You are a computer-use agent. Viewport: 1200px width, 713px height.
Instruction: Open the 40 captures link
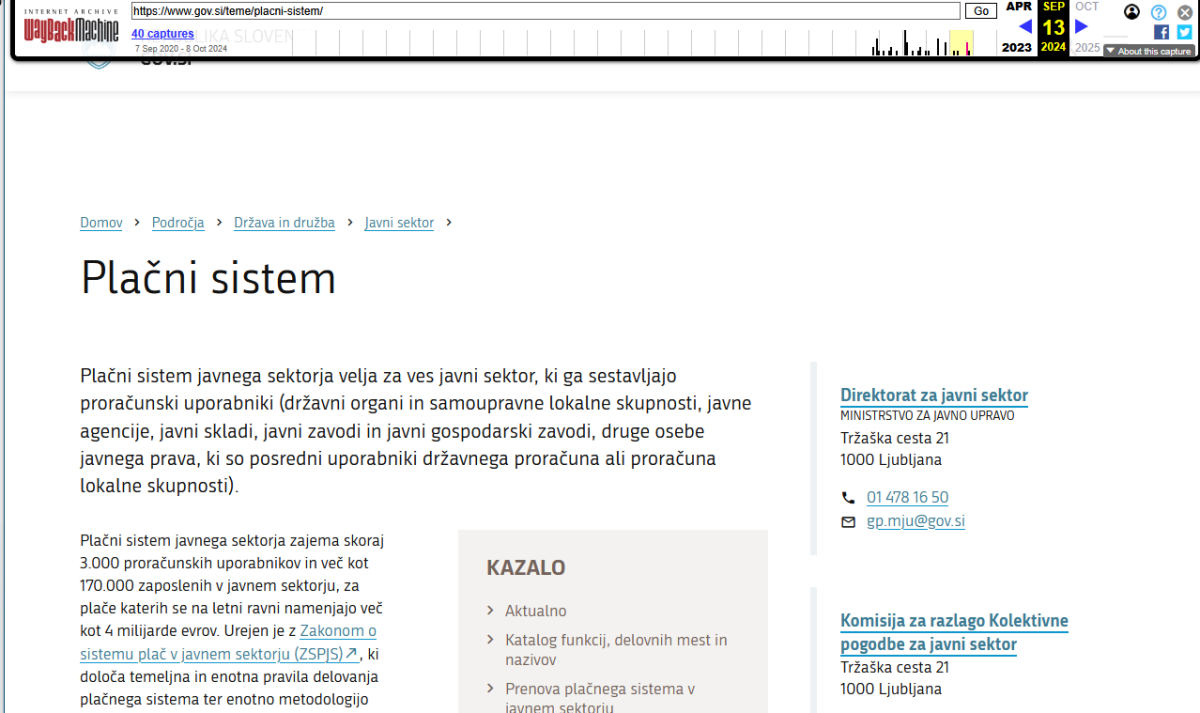[163, 34]
